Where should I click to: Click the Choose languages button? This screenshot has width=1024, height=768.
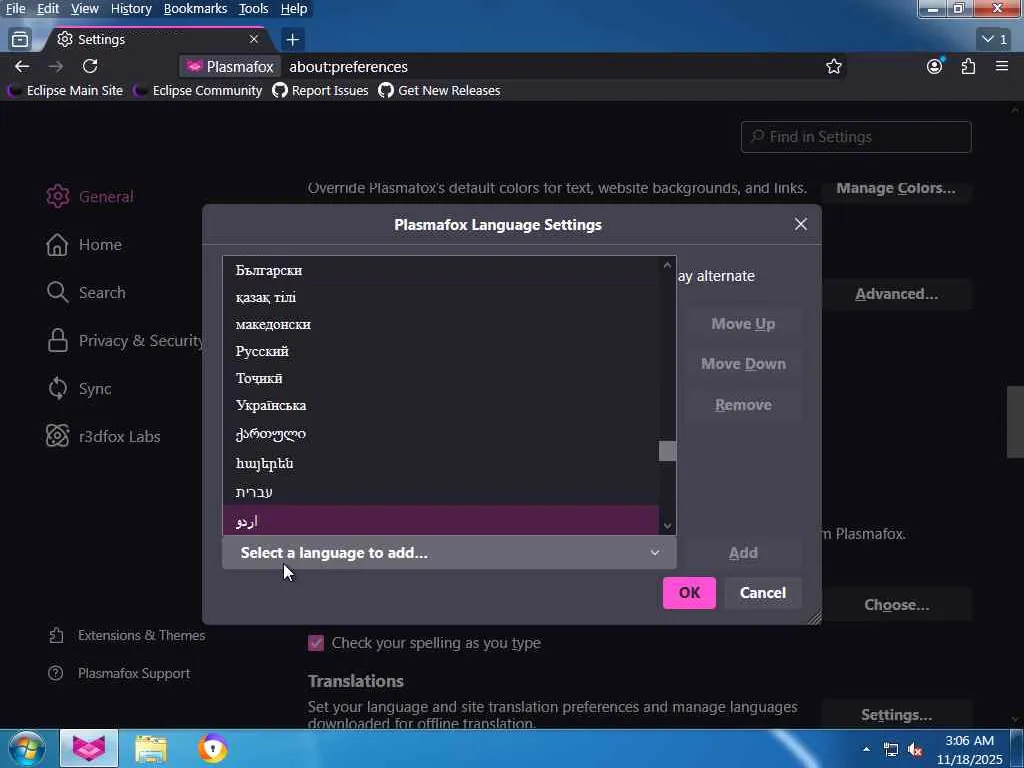tap(896, 605)
